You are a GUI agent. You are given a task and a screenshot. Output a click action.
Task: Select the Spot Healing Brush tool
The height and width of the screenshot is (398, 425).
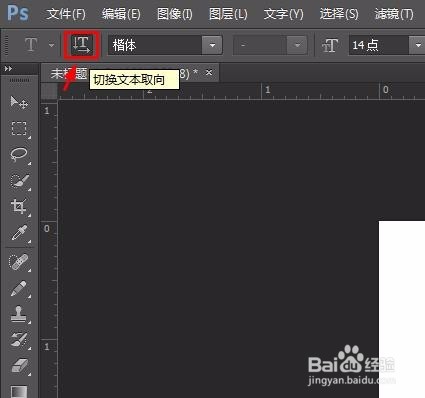pos(19,262)
